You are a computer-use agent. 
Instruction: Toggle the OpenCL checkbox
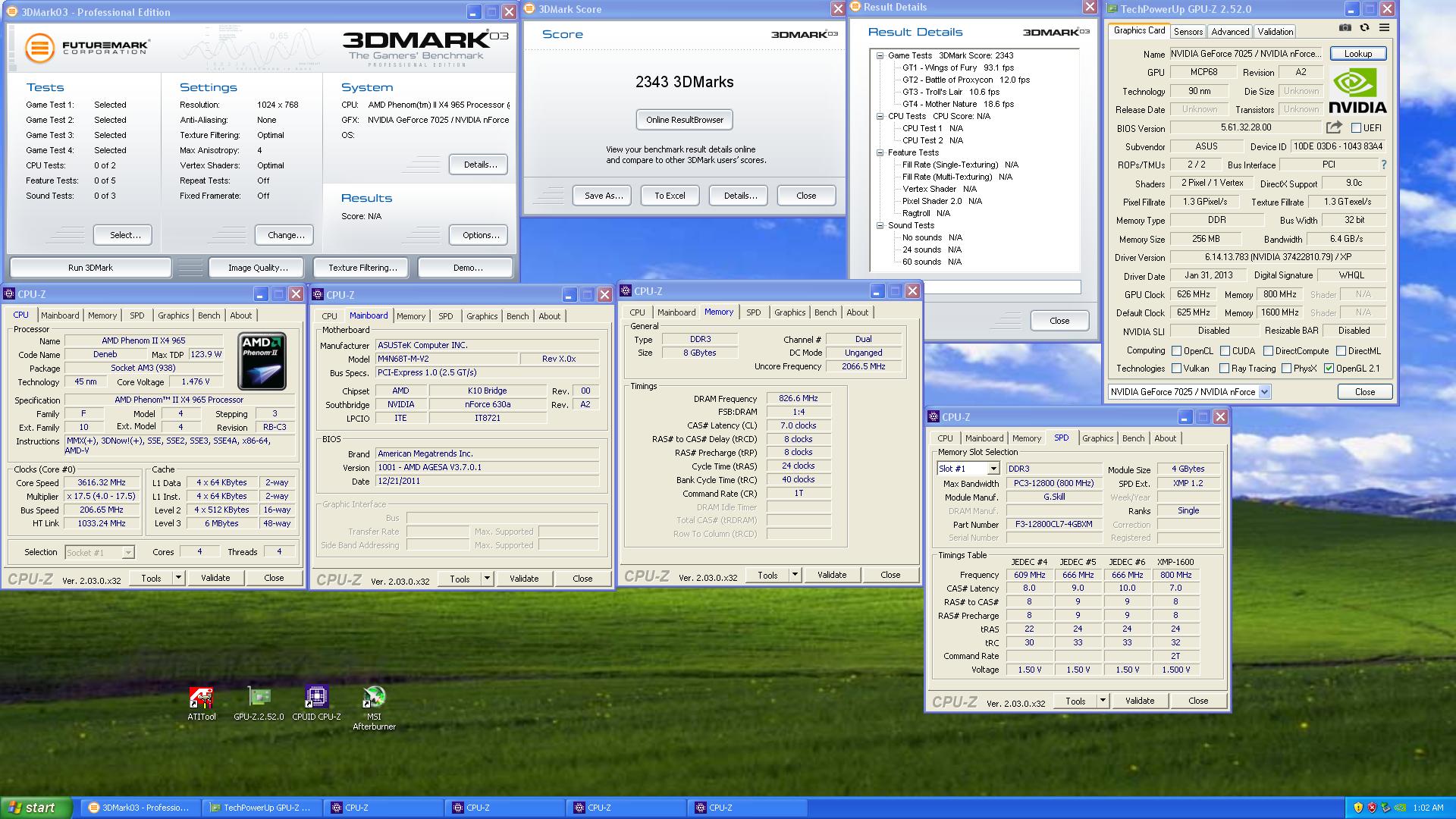1176,351
